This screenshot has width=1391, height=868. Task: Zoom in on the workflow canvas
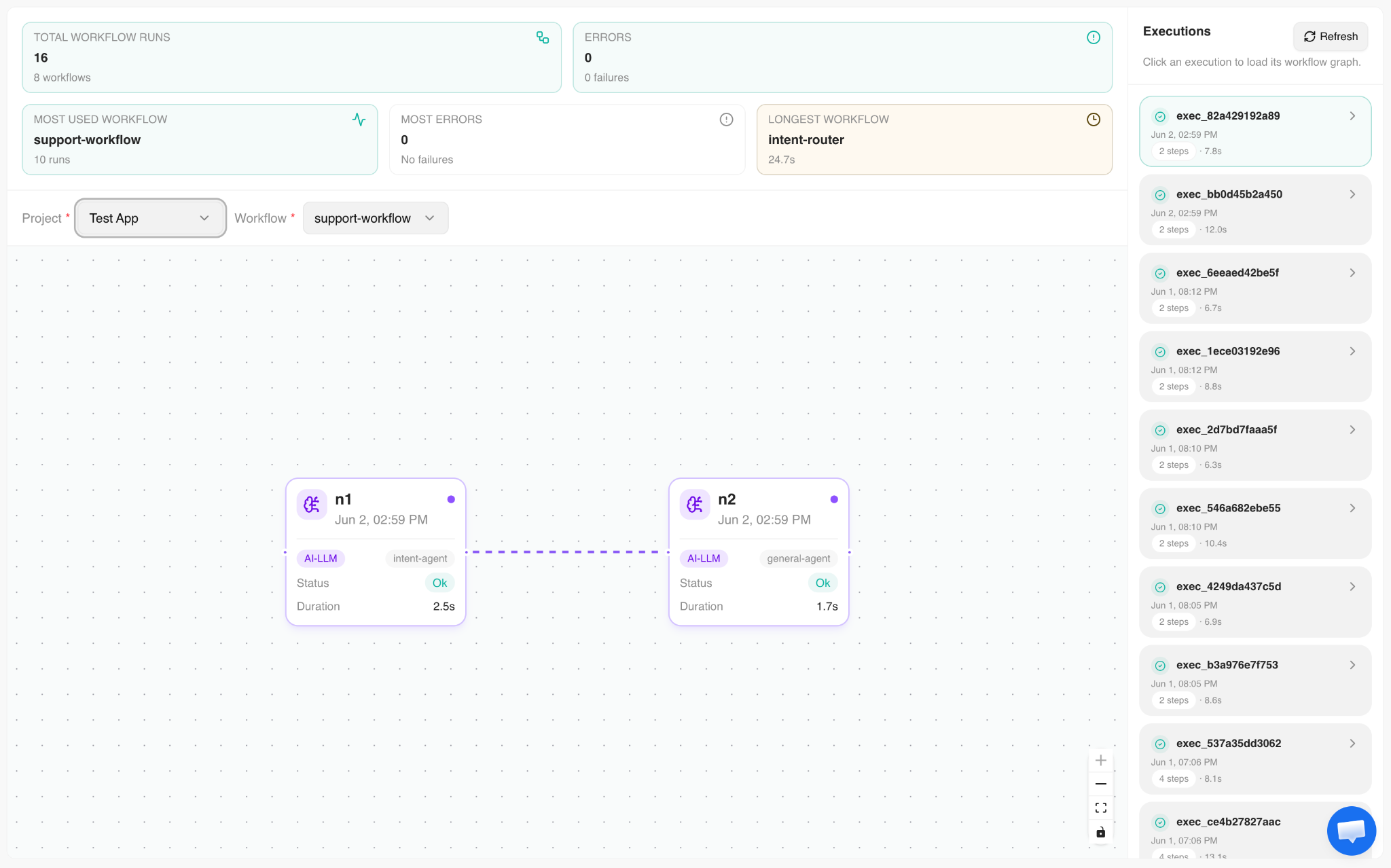coord(1101,760)
